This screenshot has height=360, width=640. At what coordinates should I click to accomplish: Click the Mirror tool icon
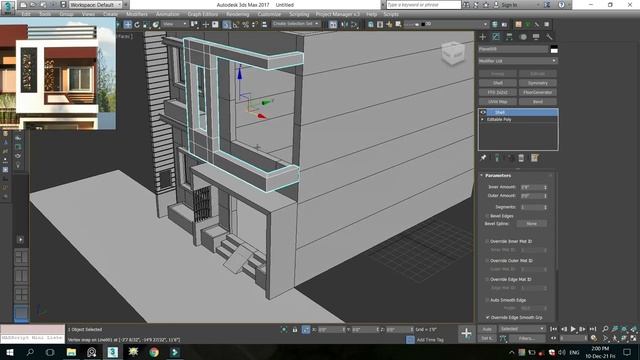coord(344,24)
